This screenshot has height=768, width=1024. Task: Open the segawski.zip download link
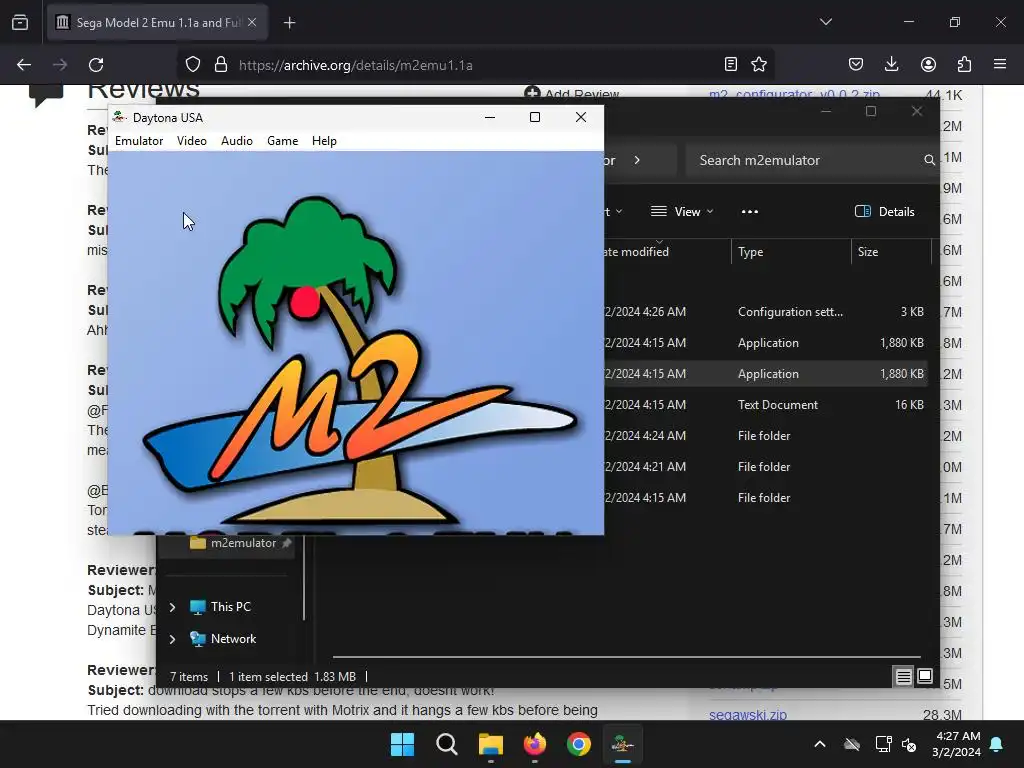pyautogui.click(x=748, y=714)
